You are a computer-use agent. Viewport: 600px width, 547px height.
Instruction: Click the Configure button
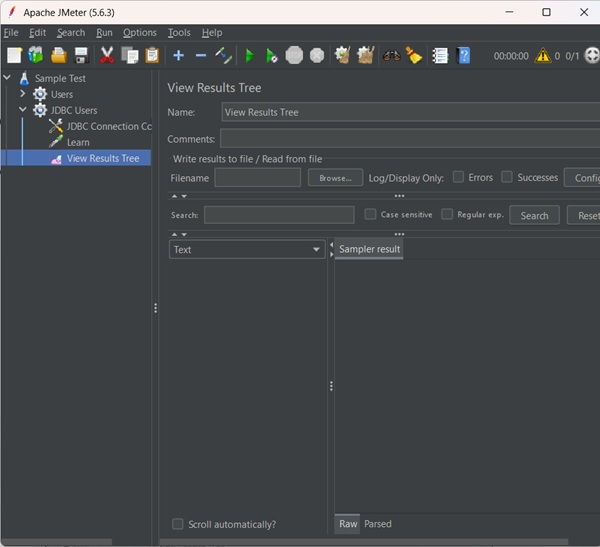click(582, 178)
